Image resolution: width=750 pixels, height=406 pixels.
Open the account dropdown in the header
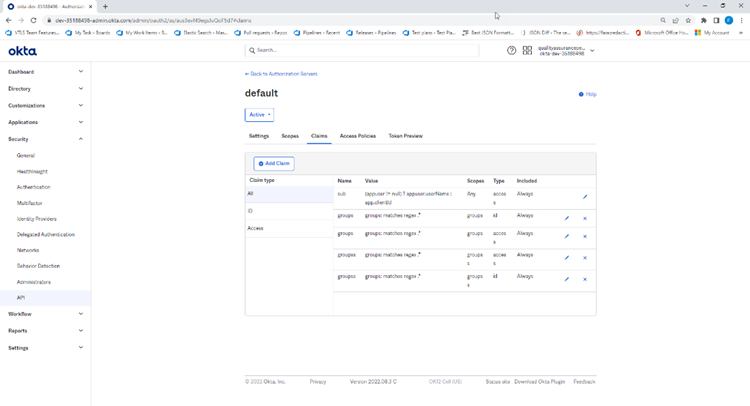pos(566,51)
